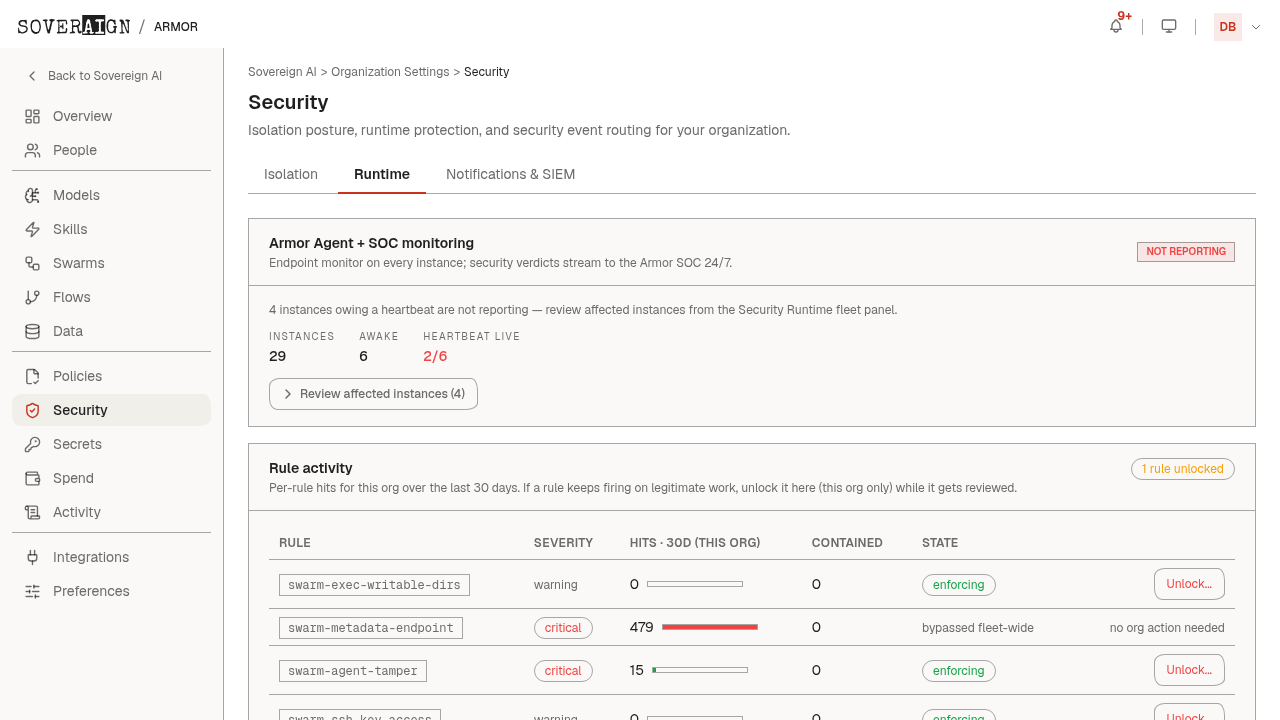Unlock the swarm-exec-writable-dirs rule

click(1189, 584)
